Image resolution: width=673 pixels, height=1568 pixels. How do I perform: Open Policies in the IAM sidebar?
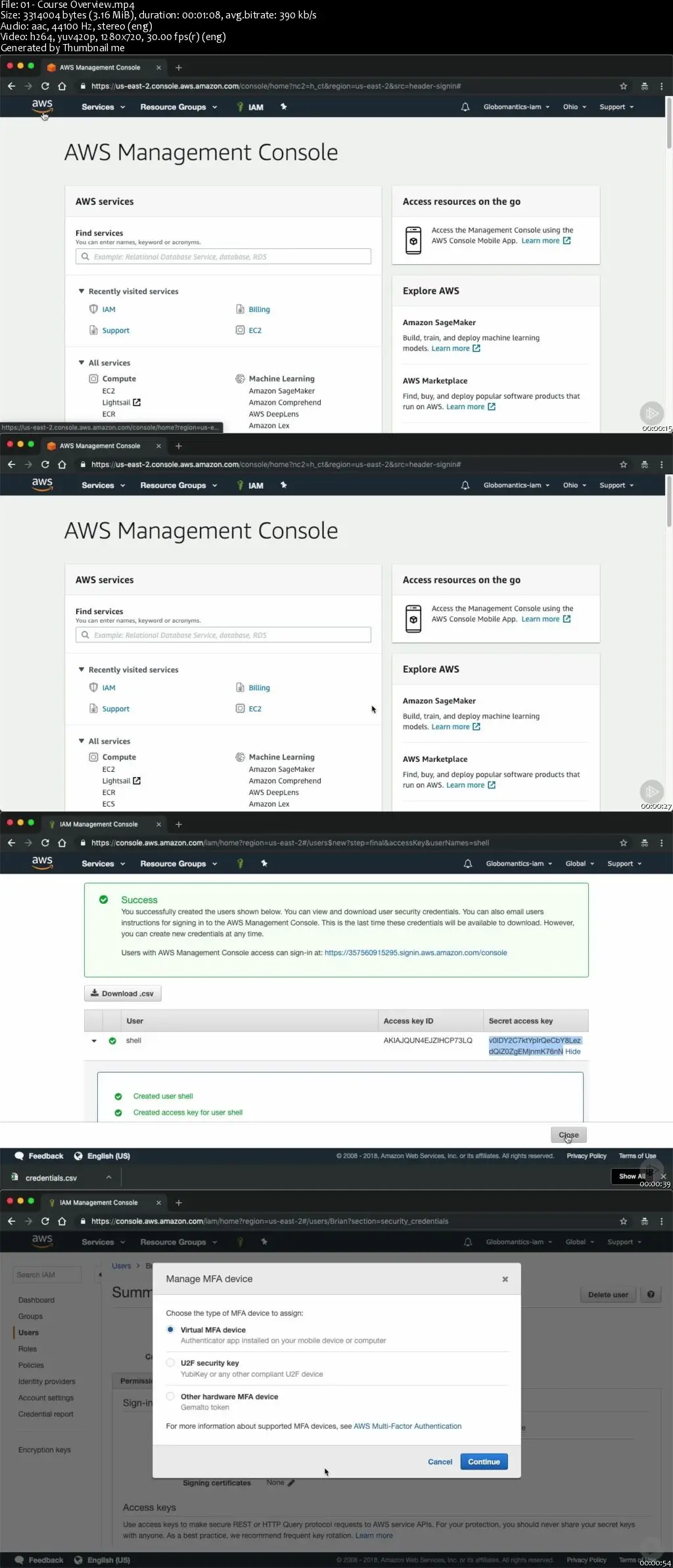(x=31, y=1365)
